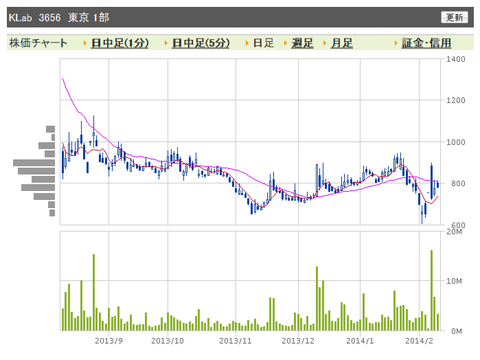
Task: Click the 0M volume axis label
Action: point(457,331)
